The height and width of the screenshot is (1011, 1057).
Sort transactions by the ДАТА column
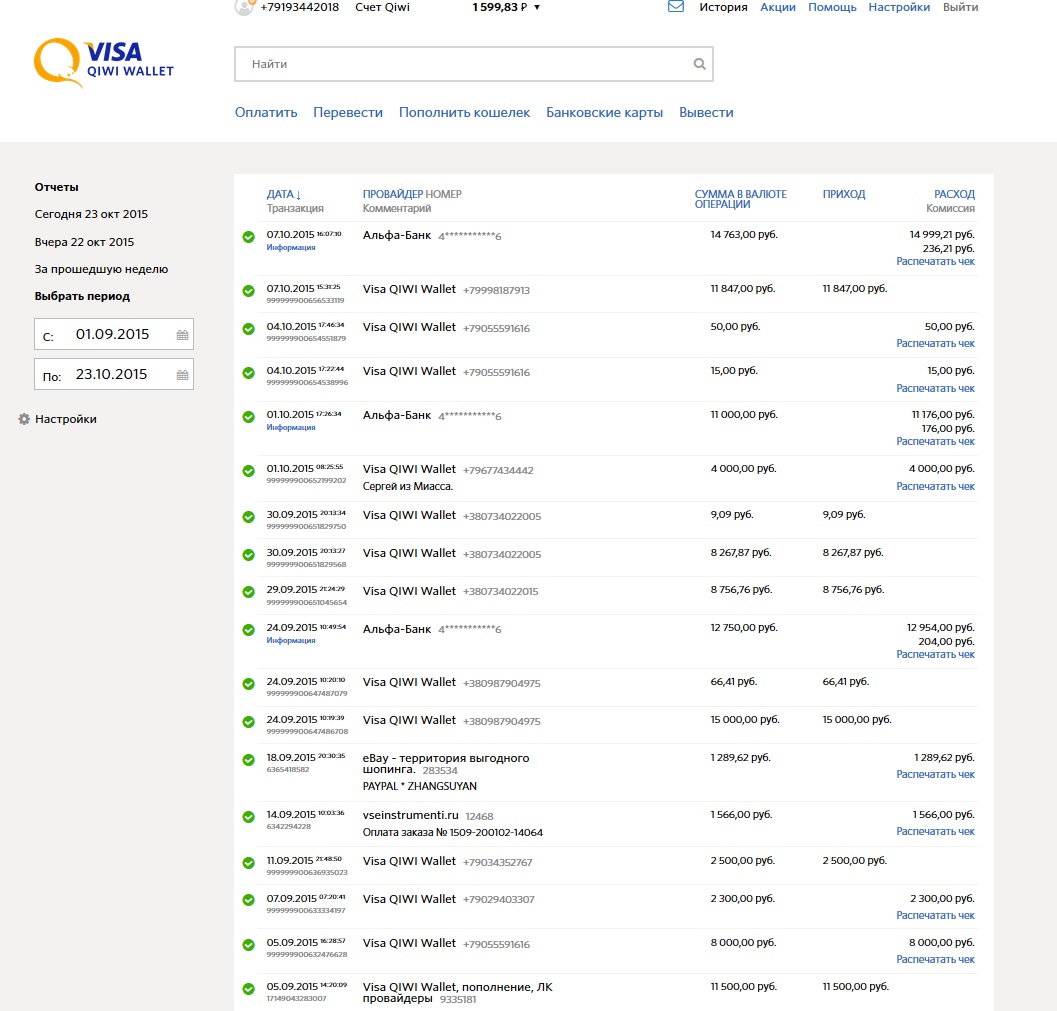283,194
